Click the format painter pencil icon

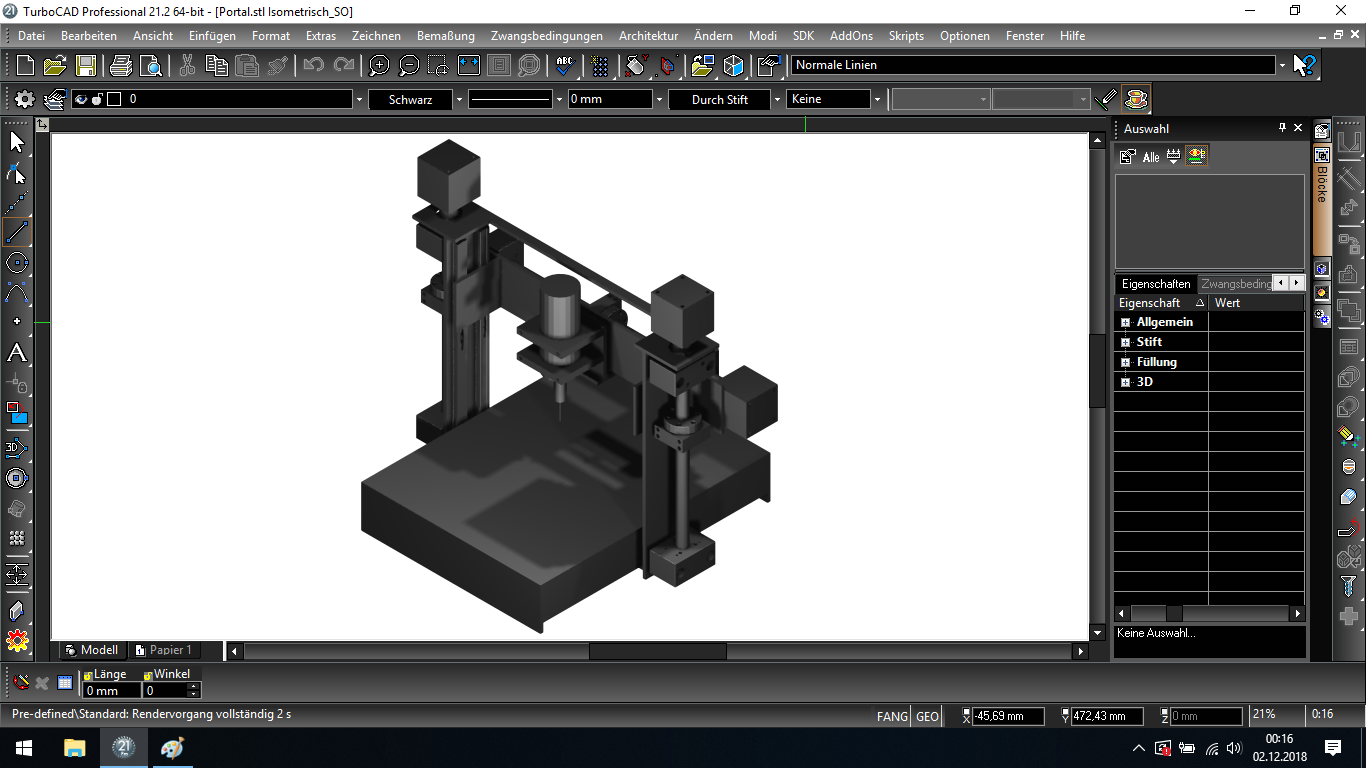point(1106,99)
